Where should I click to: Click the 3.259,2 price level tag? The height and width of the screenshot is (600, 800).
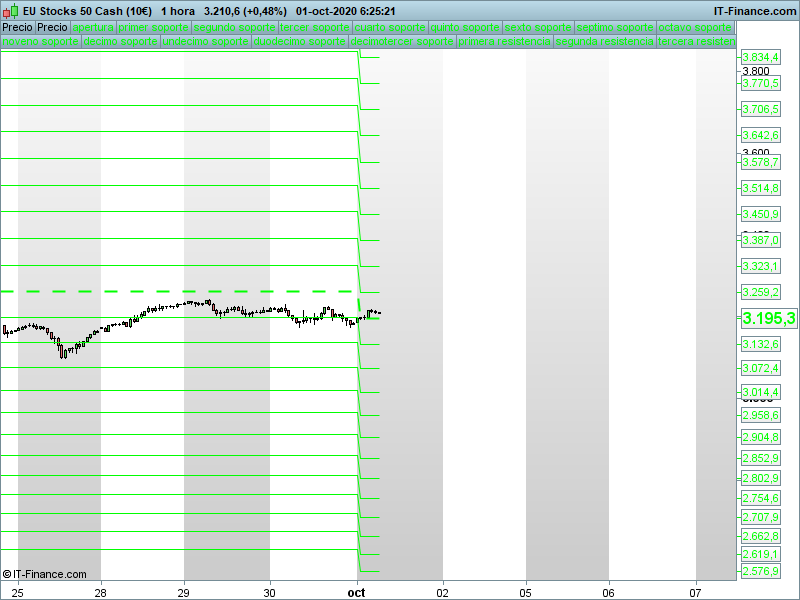(760, 292)
